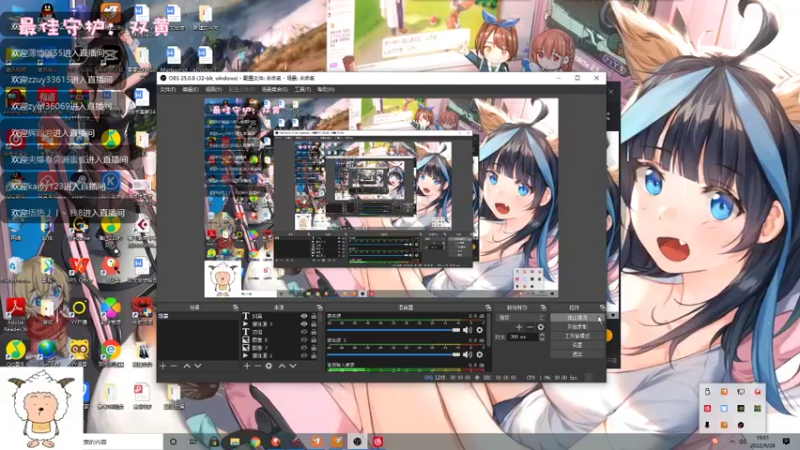Select the 媒体源 3 source row
Screen dimensions: 800x450
coord(279,324)
